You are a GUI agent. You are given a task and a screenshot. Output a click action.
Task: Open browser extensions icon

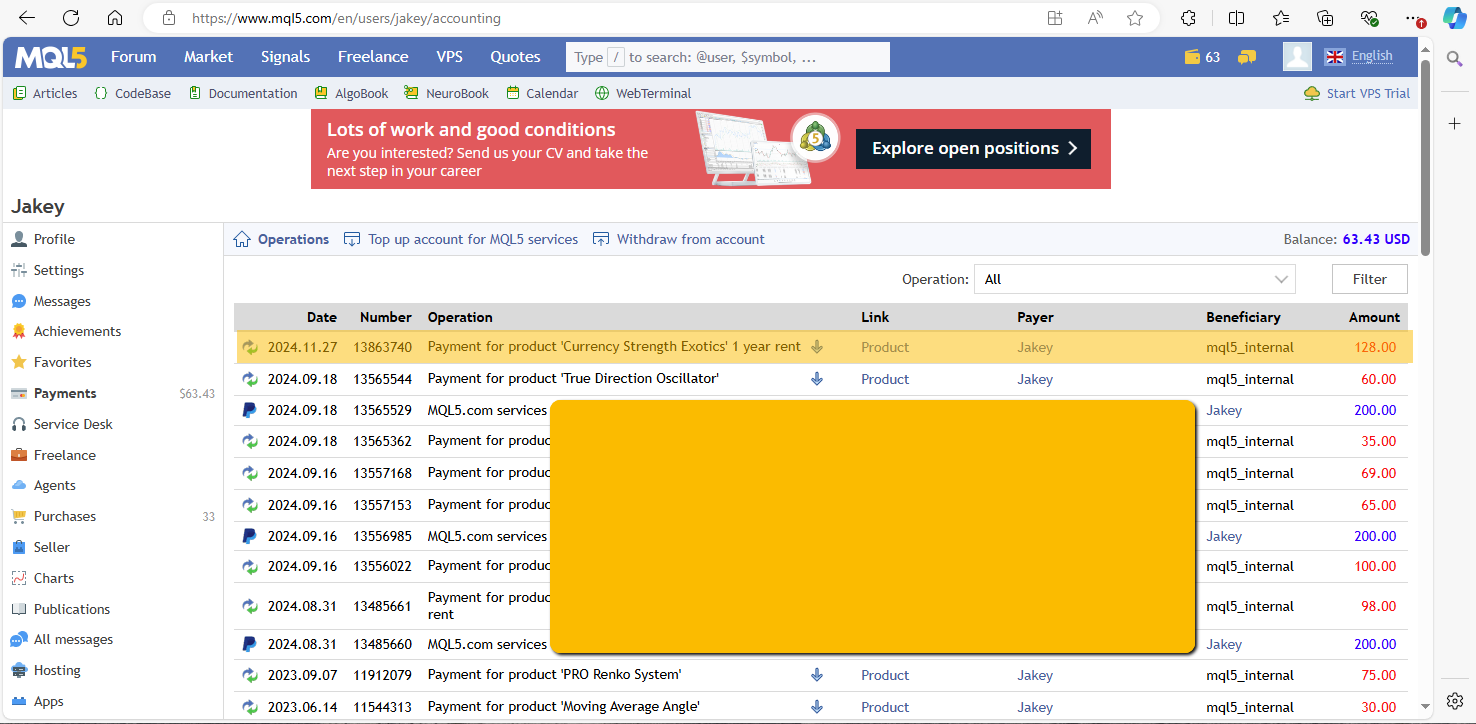pos(1188,18)
